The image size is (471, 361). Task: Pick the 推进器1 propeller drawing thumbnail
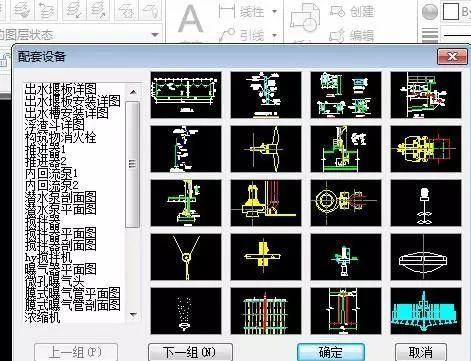tap(266, 149)
